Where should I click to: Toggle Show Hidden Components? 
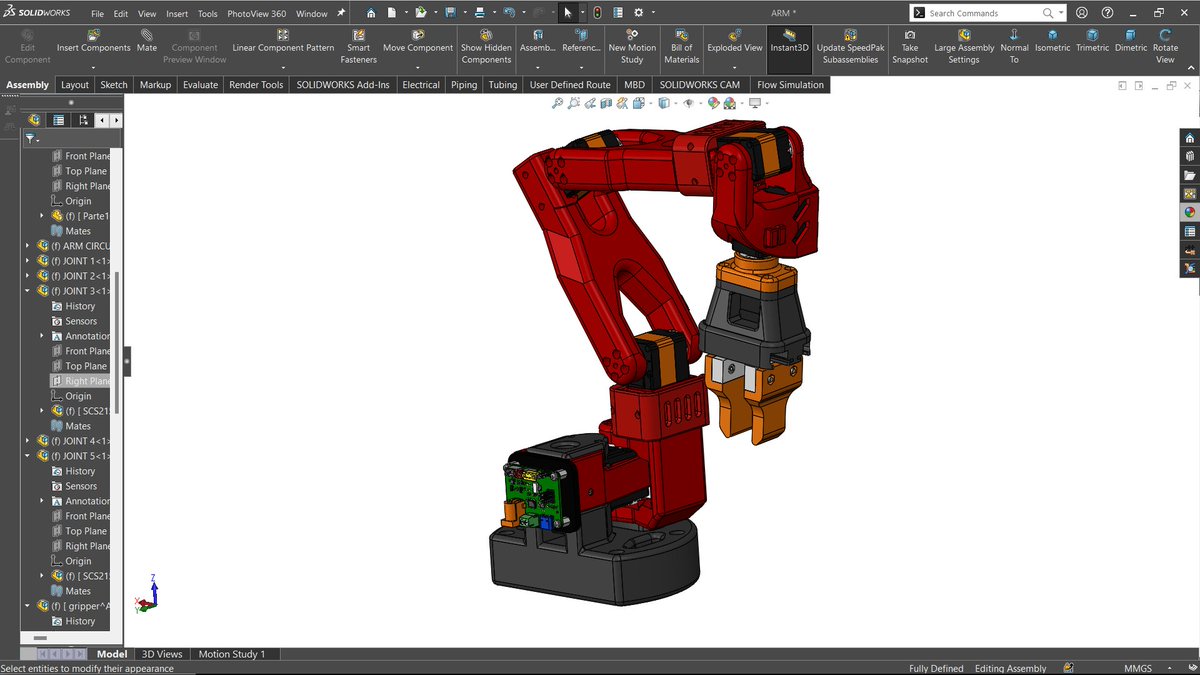(486, 47)
